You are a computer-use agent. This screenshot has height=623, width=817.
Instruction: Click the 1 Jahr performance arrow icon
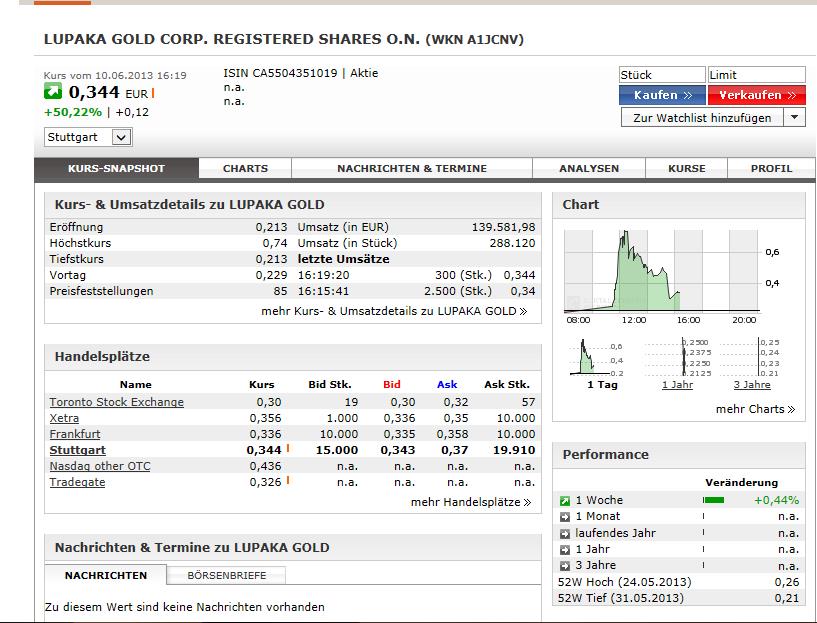pos(565,549)
